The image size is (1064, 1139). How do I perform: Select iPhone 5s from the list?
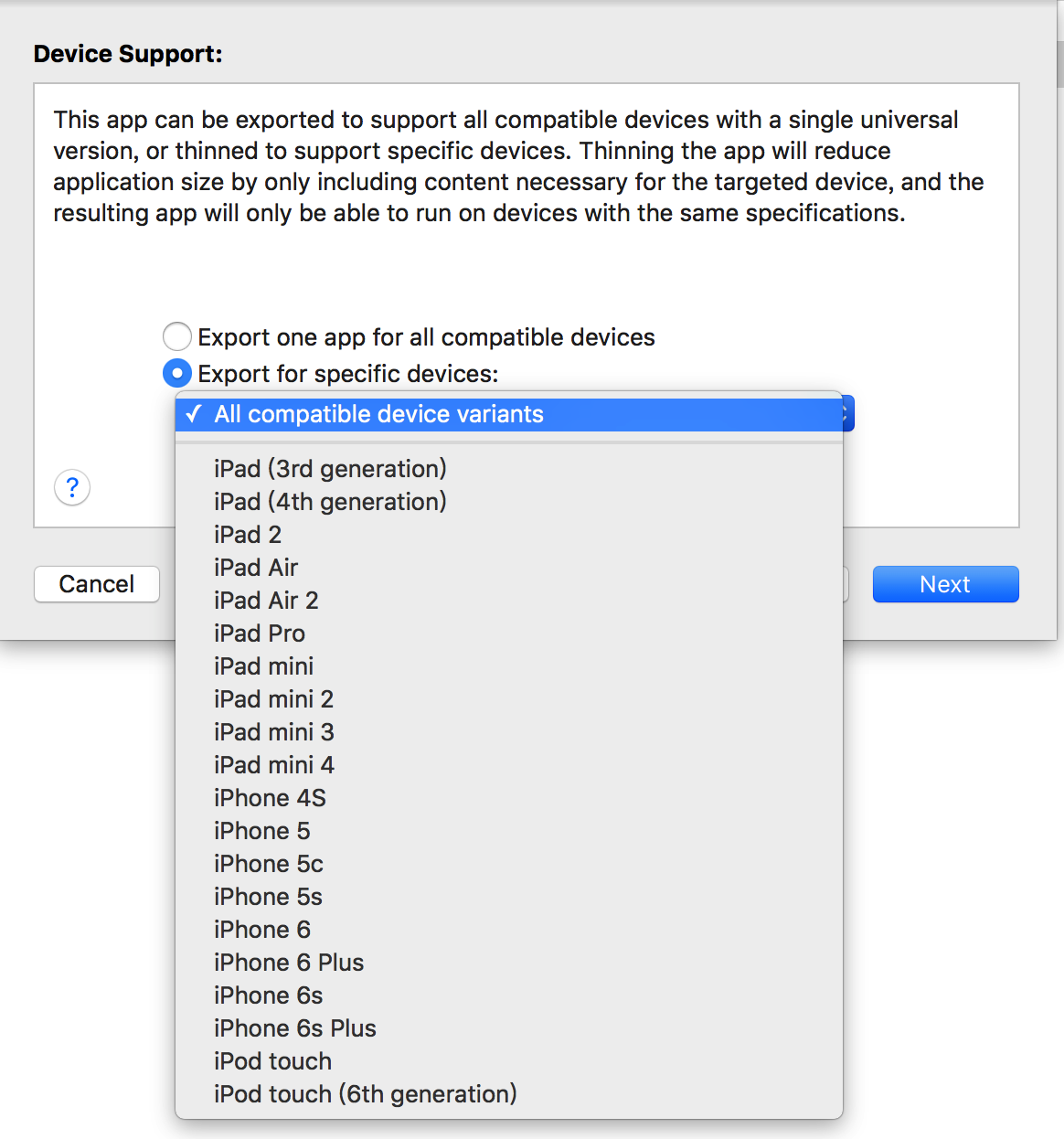tap(268, 897)
